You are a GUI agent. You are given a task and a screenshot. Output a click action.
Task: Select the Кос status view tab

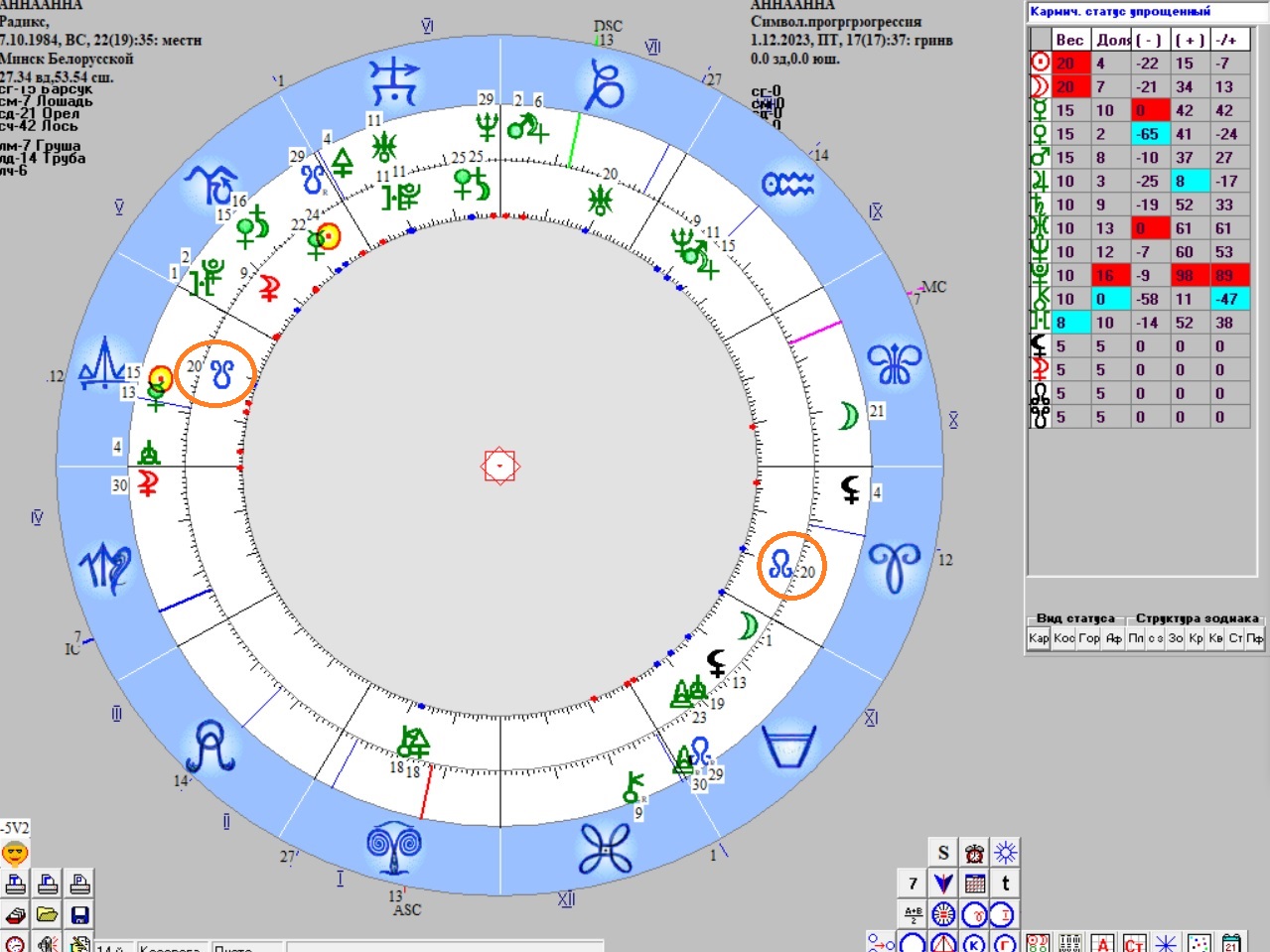(1063, 638)
